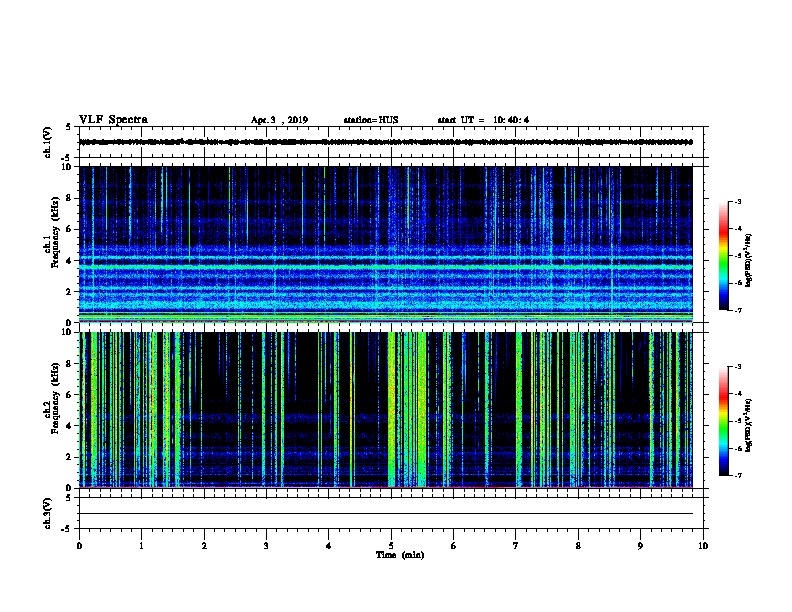Click the ch.1 color bar log(PSD) label
The height and width of the screenshot is (612, 792).
pyautogui.click(x=748, y=261)
